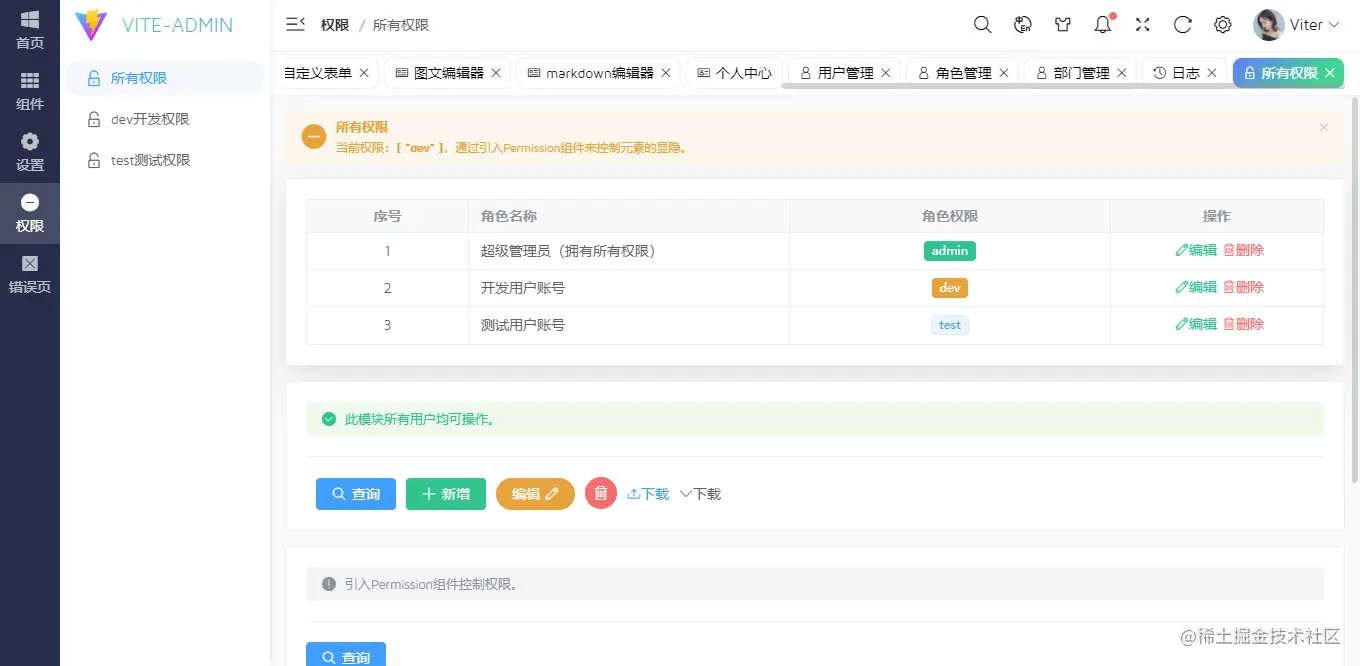Collapse the sidebar with the hamburger icon
The height and width of the screenshot is (666, 1360).
pyautogui.click(x=294, y=24)
